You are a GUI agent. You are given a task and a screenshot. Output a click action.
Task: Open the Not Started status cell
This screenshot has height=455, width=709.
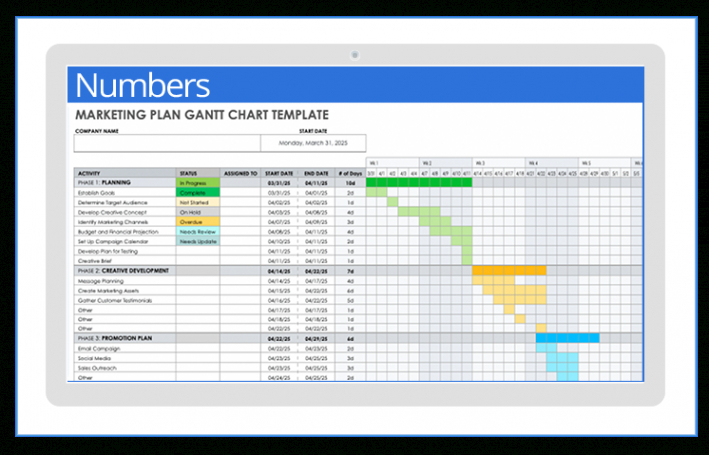pos(199,202)
